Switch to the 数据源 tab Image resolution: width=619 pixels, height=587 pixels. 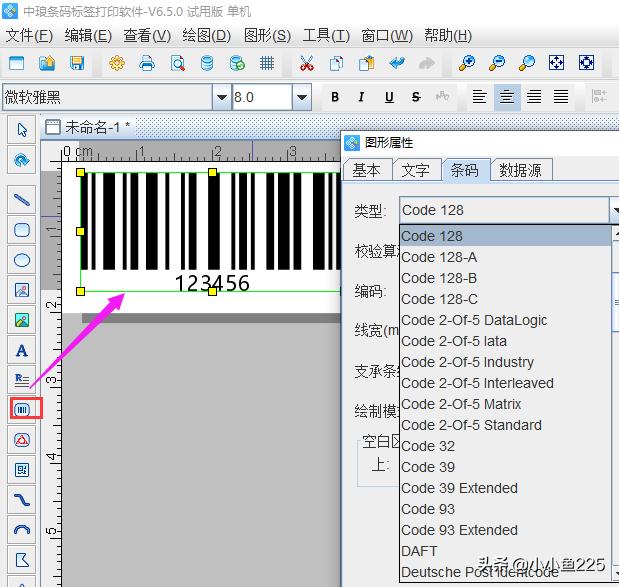click(x=520, y=170)
